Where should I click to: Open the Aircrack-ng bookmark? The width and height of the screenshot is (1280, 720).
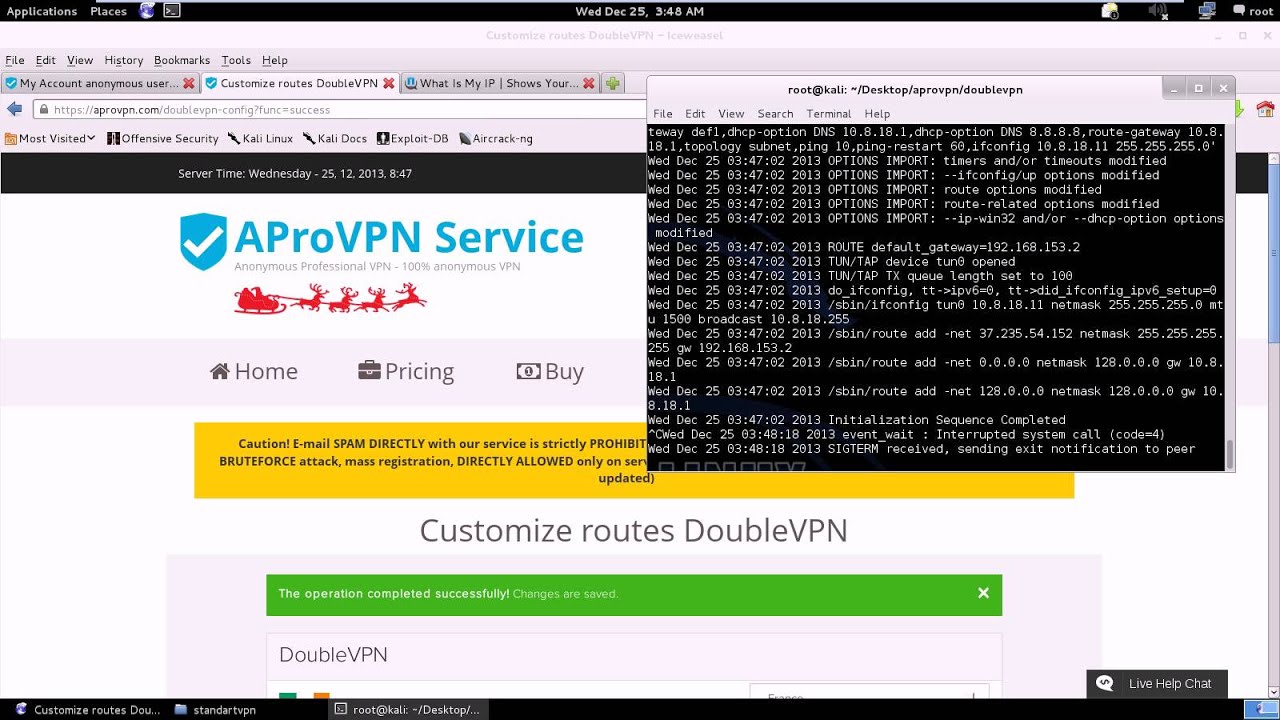[495, 138]
